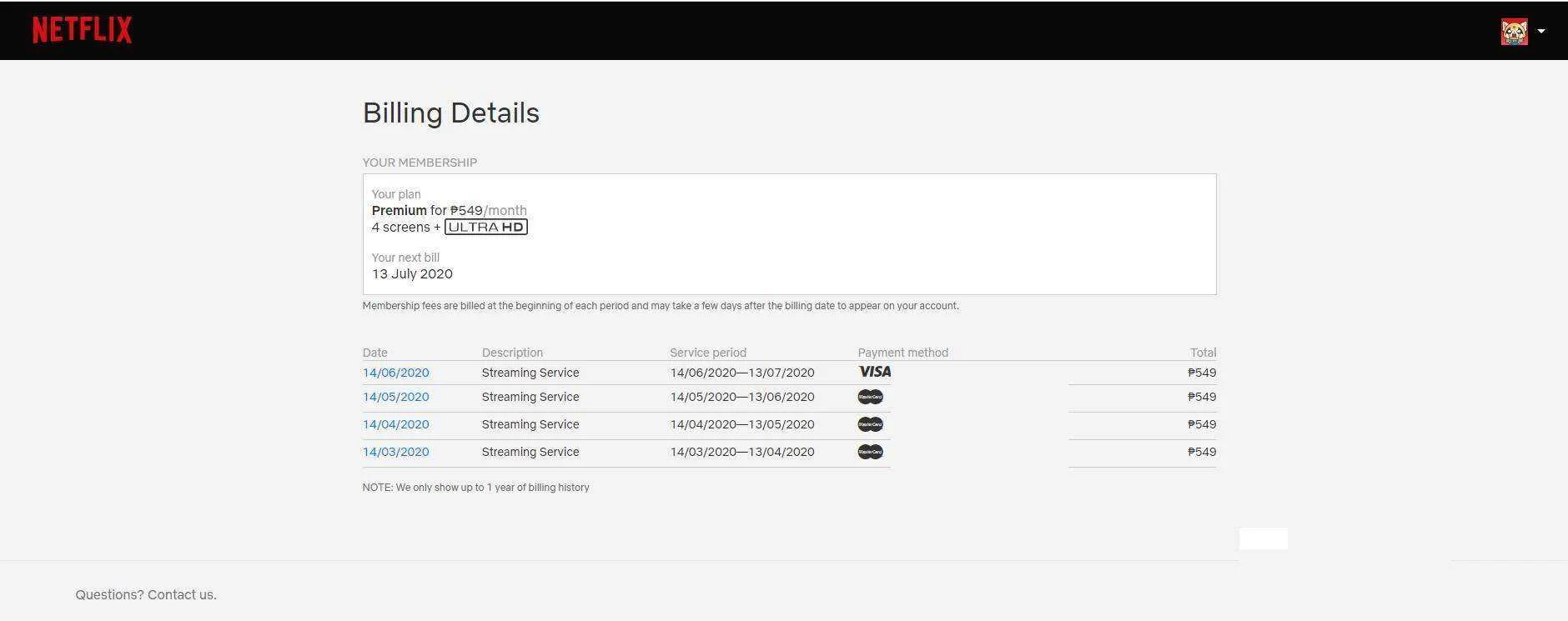Viewport: 1568px width, 621px height.
Task: Click service period 14/05/2020—13/06/2020
Action: pyautogui.click(x=742, y=397)
